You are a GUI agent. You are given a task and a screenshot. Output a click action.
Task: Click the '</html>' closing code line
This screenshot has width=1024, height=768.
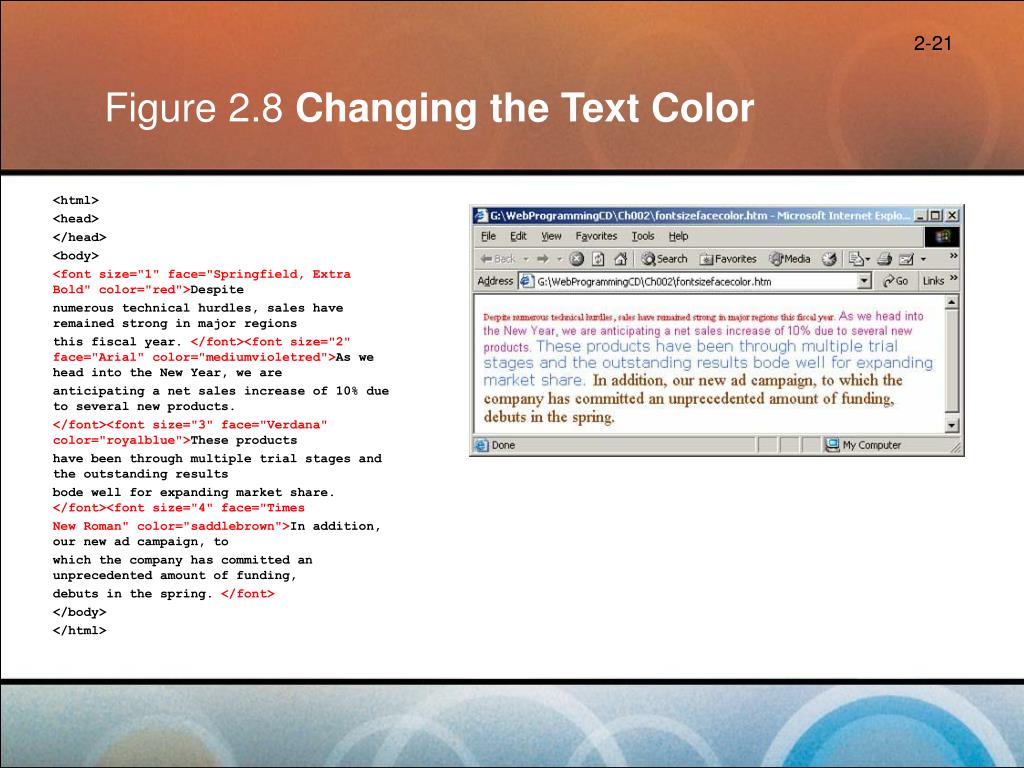[x=79, y=630]
